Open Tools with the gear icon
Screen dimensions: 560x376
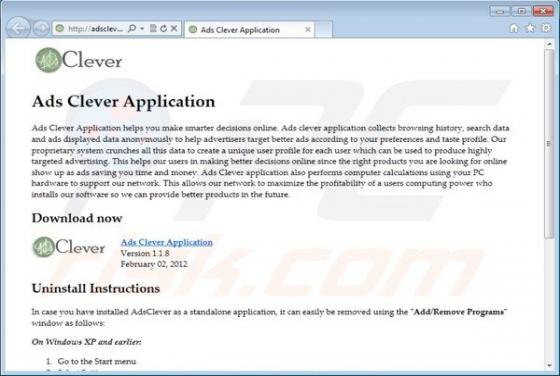click(546, 28)
